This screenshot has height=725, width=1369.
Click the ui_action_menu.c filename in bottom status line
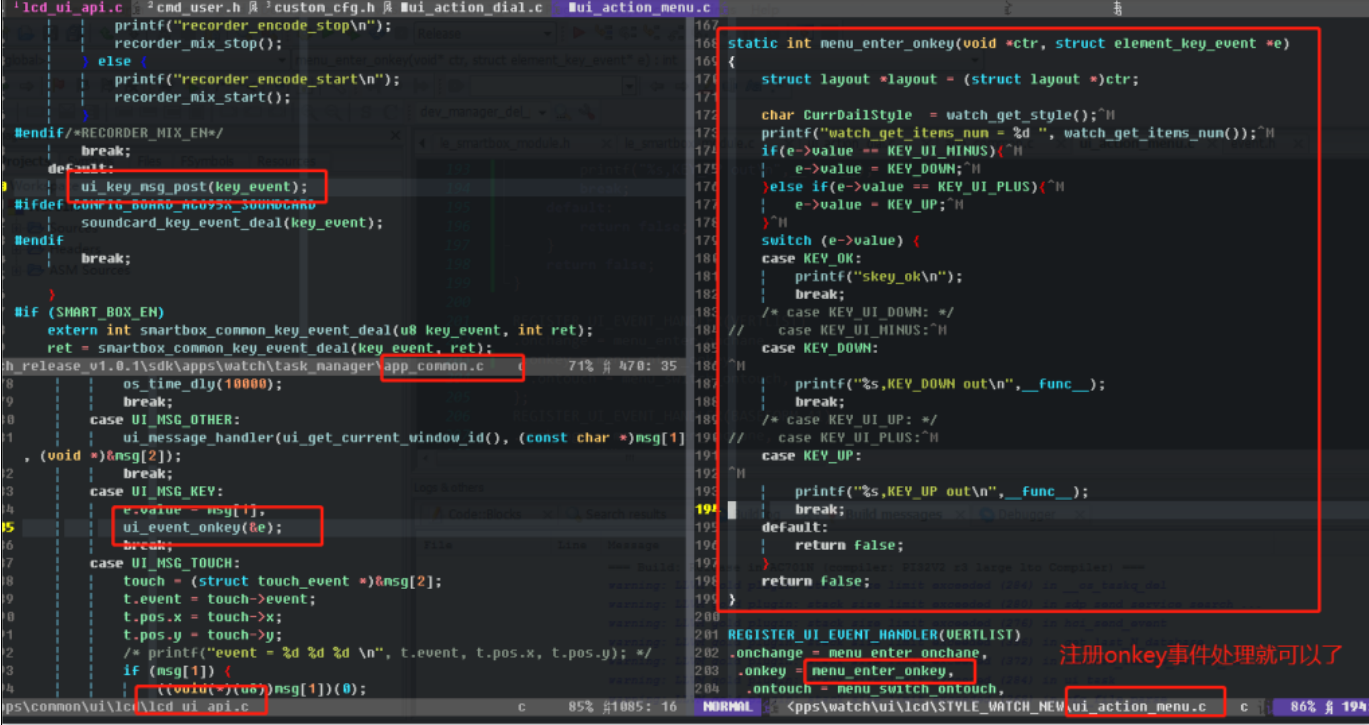coord(1138,706)
